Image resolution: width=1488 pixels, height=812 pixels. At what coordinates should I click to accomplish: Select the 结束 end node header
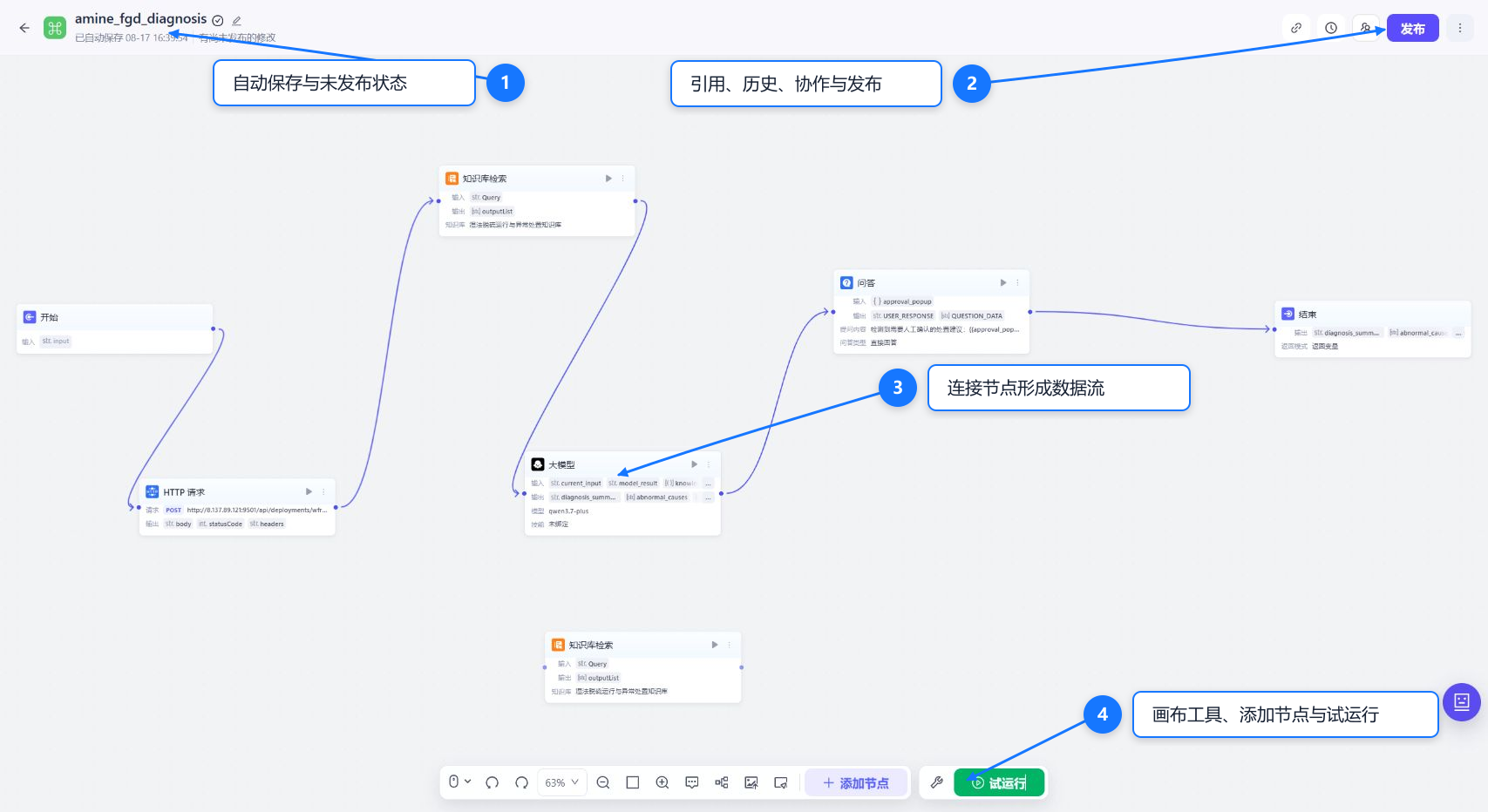pyautogui.click(x=1372, y=314)
